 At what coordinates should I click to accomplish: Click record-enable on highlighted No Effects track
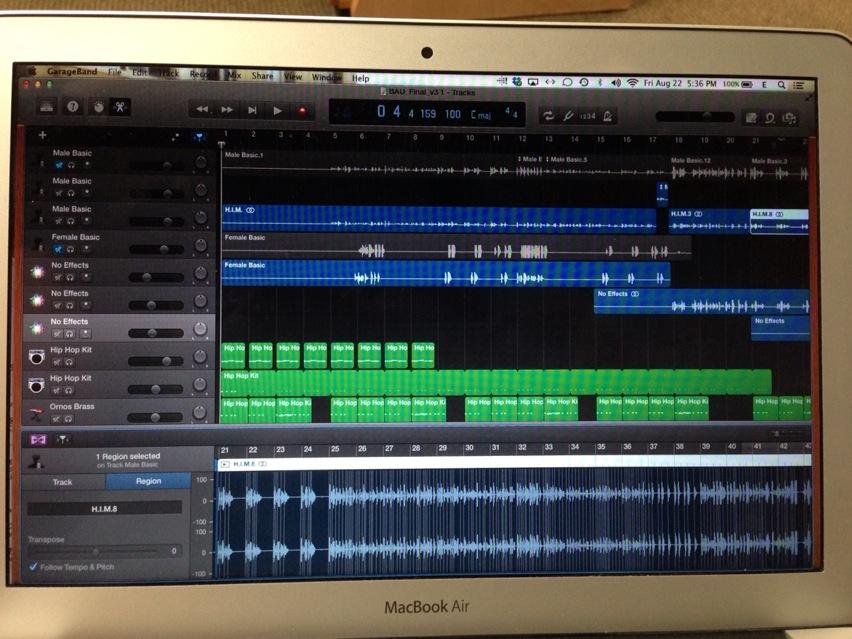(85, 334)
